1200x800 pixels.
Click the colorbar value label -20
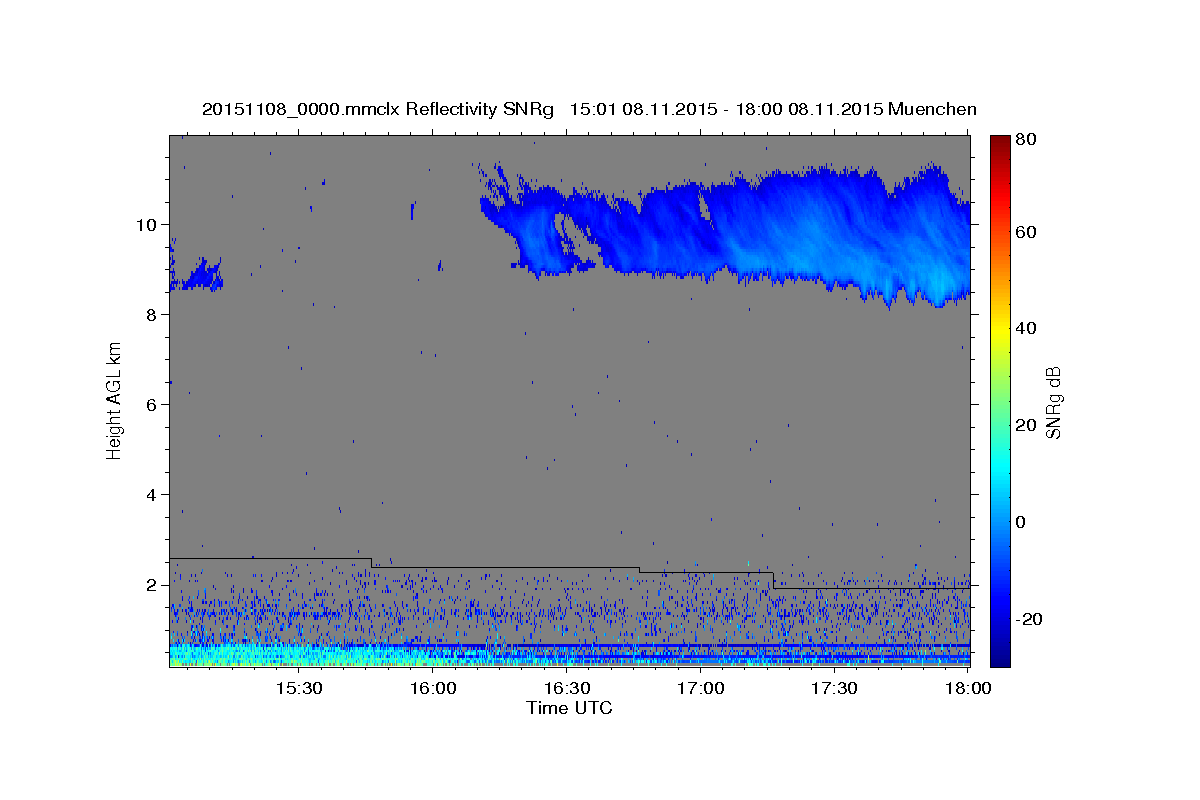1029,618
